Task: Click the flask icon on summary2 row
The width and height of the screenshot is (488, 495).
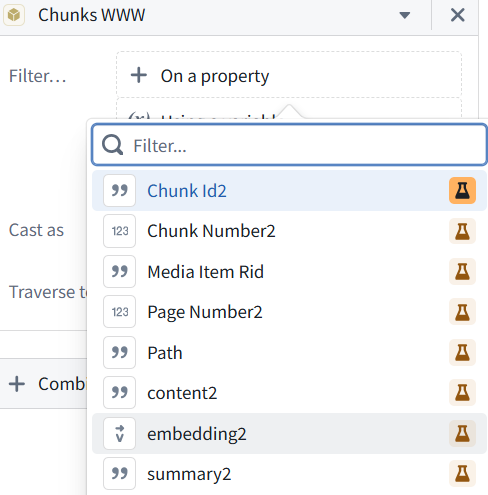Action: (x=462, y=474)
